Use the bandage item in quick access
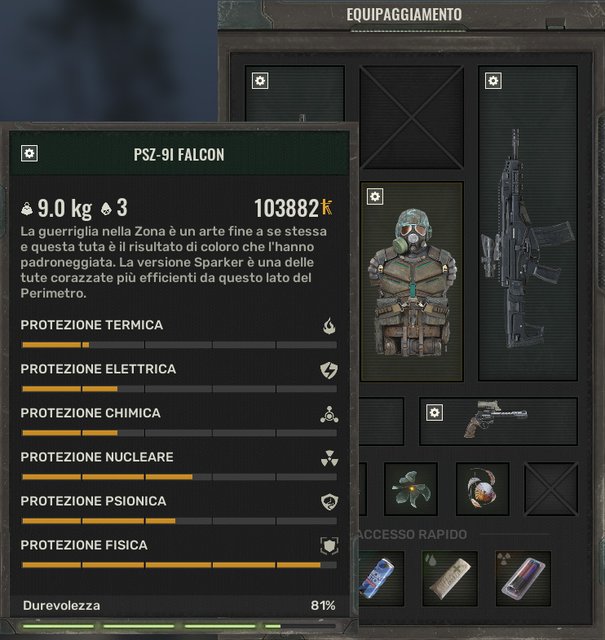The height and width of the screenshot is (640, 605). coord(450,578)
